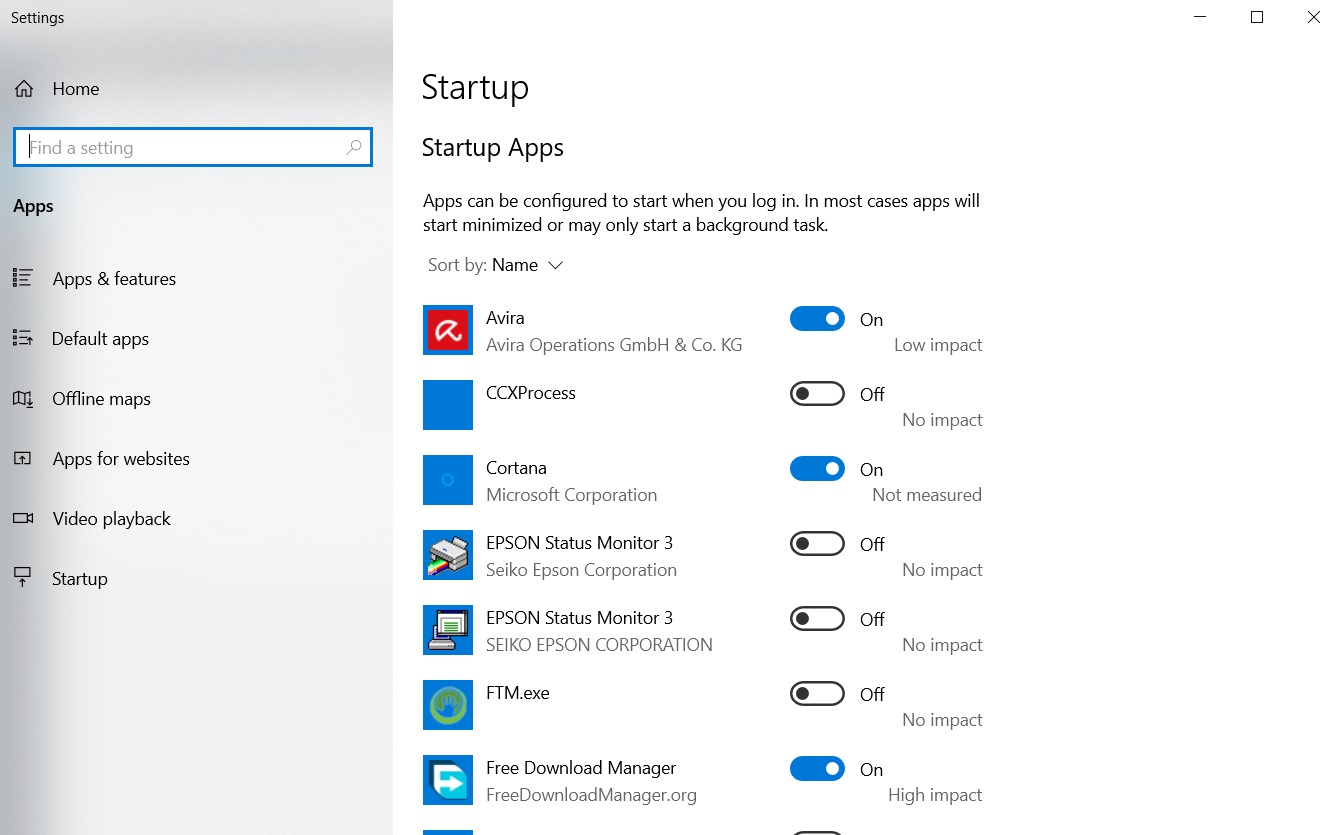This screenshot has width=1339, height=835.
Task: Click the Apps for websites icon
Action: point(23,458)
